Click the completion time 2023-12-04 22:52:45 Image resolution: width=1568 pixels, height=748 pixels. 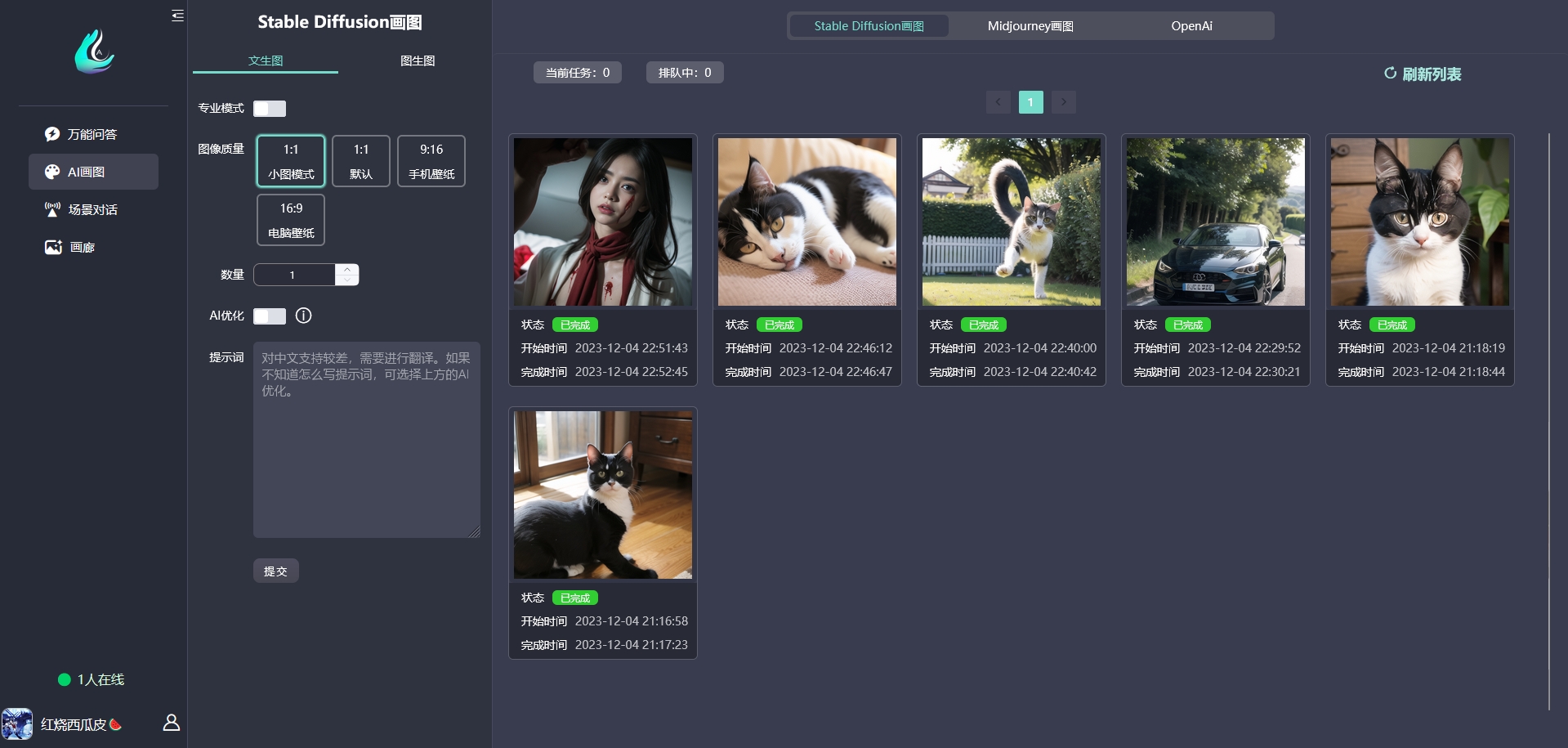(x=632, y=371)
